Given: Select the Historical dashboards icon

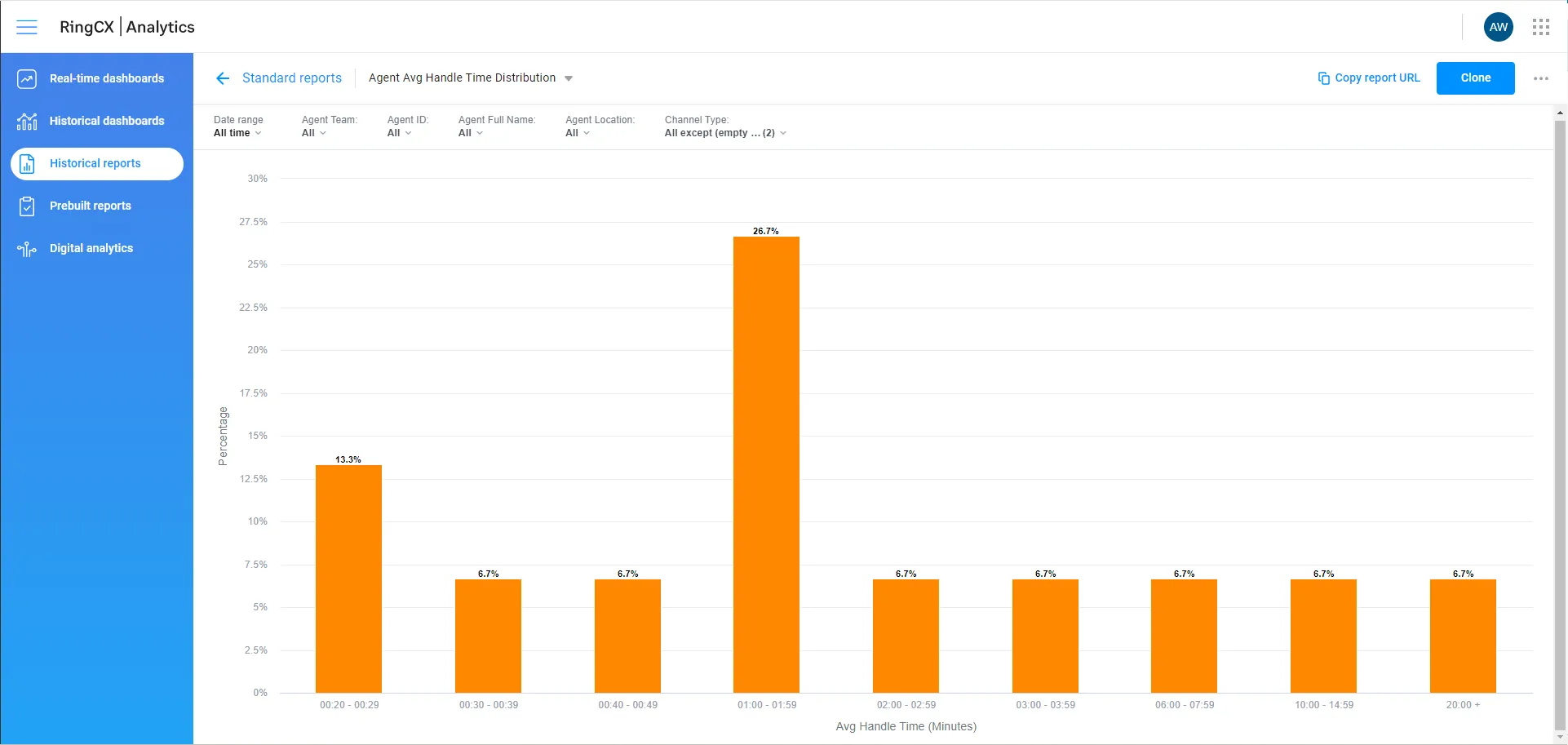Looking at the screenshot, I should pos(27,121).
